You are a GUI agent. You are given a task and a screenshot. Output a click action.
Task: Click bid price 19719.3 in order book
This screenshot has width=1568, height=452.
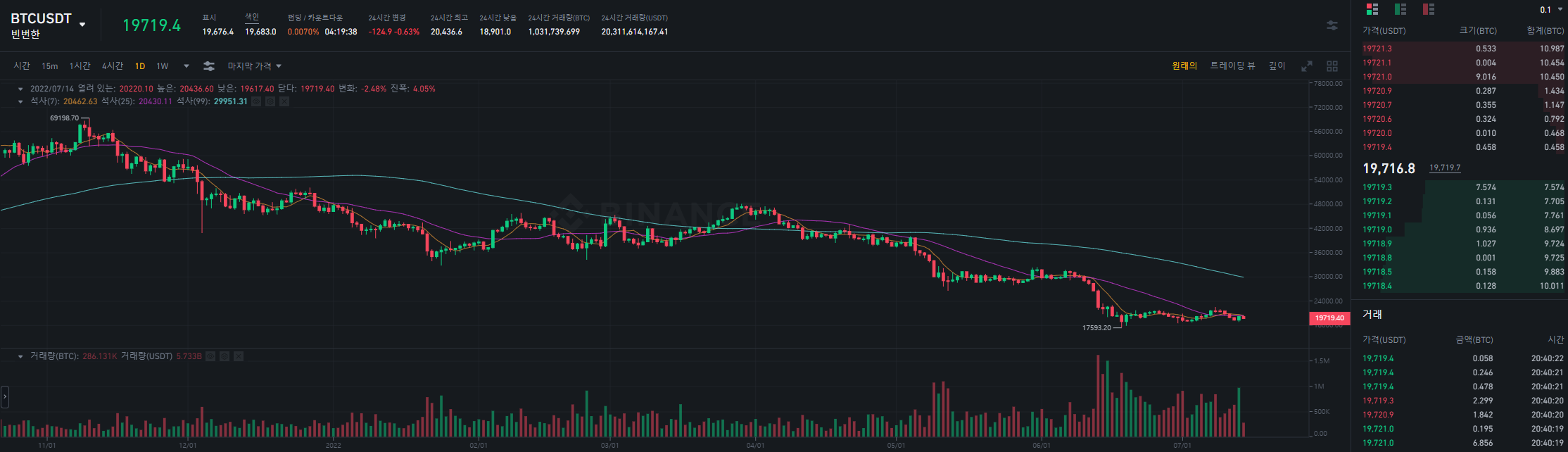[x=1377, y=187]
